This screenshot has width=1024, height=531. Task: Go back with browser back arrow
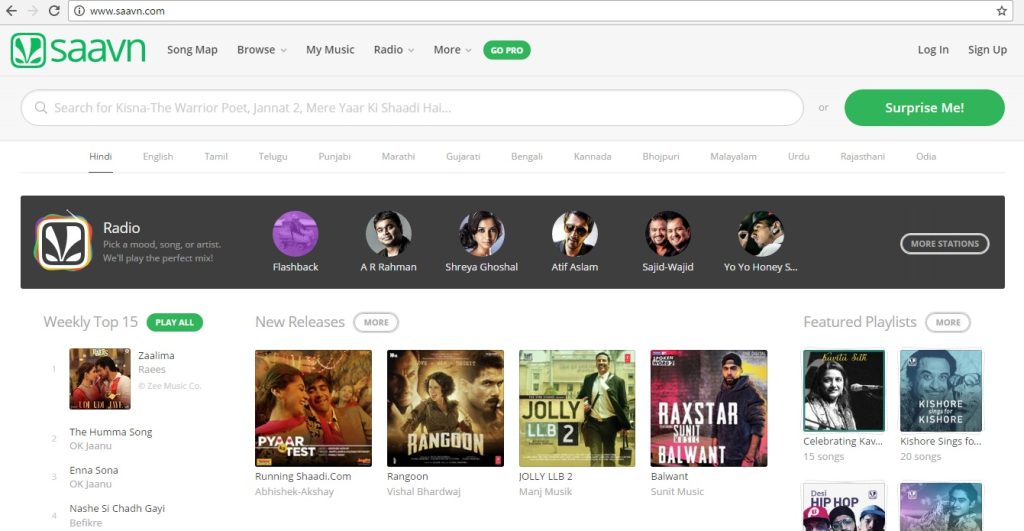click(11, 10)
